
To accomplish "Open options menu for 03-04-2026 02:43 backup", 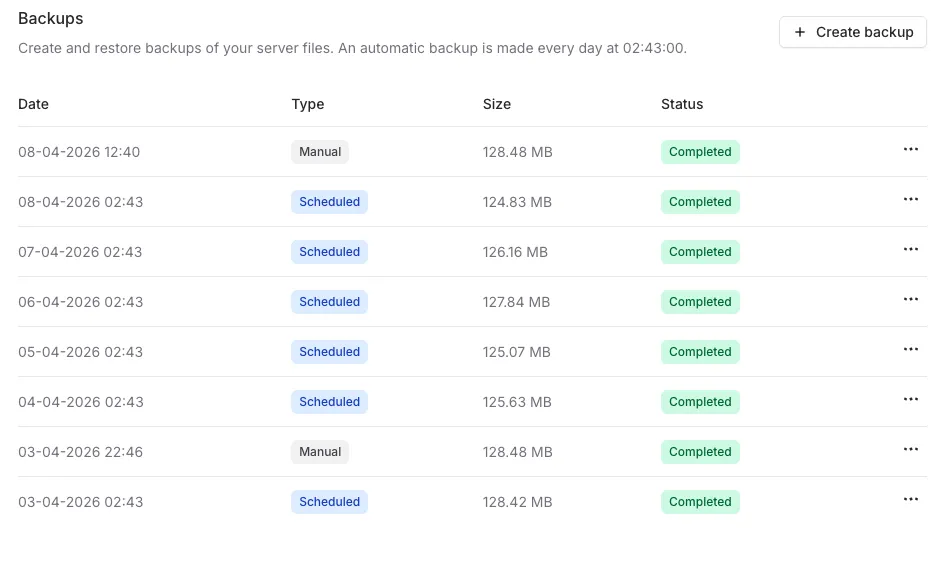I will [911, 500].
